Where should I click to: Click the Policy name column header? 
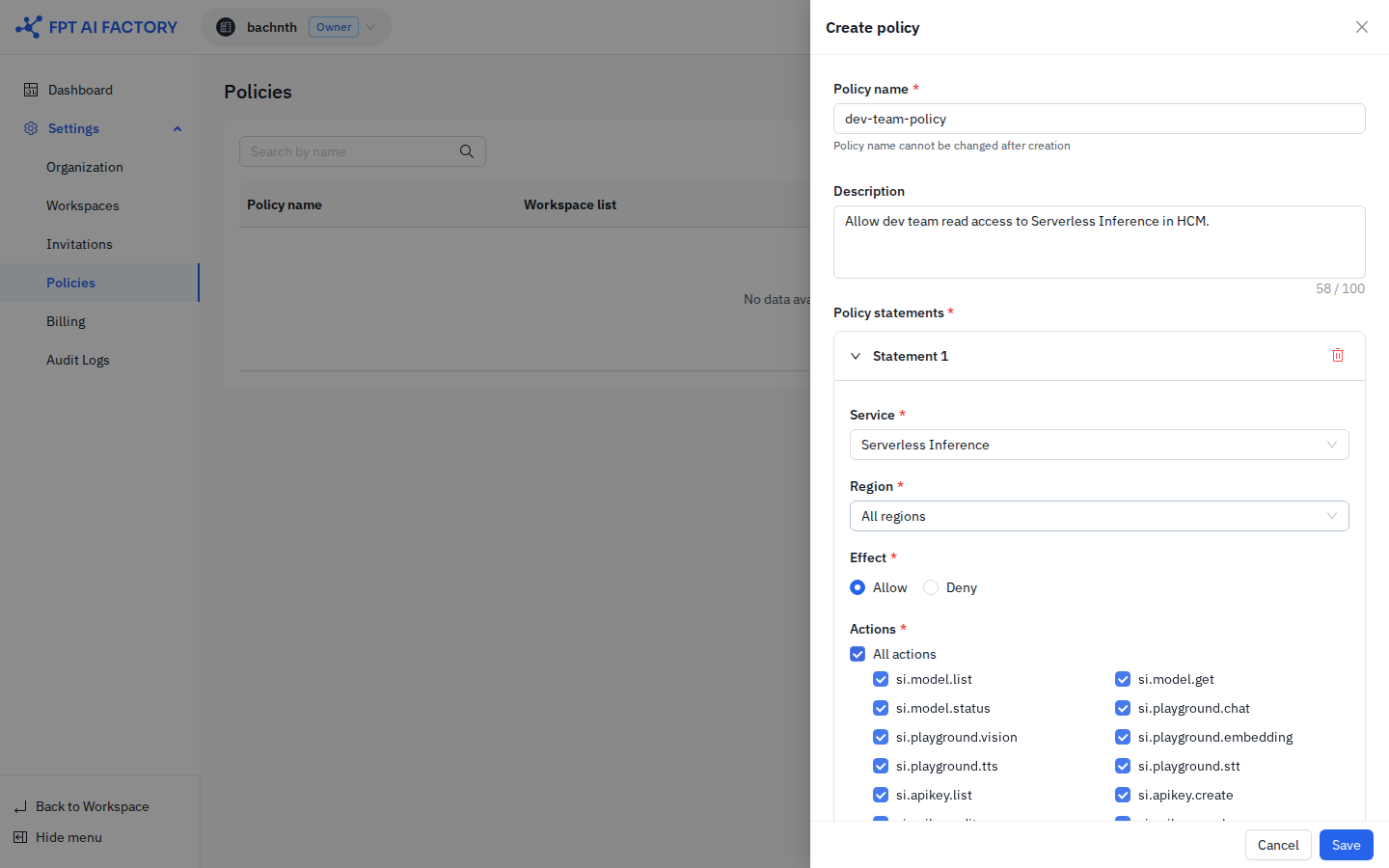(x=285, y=204)
